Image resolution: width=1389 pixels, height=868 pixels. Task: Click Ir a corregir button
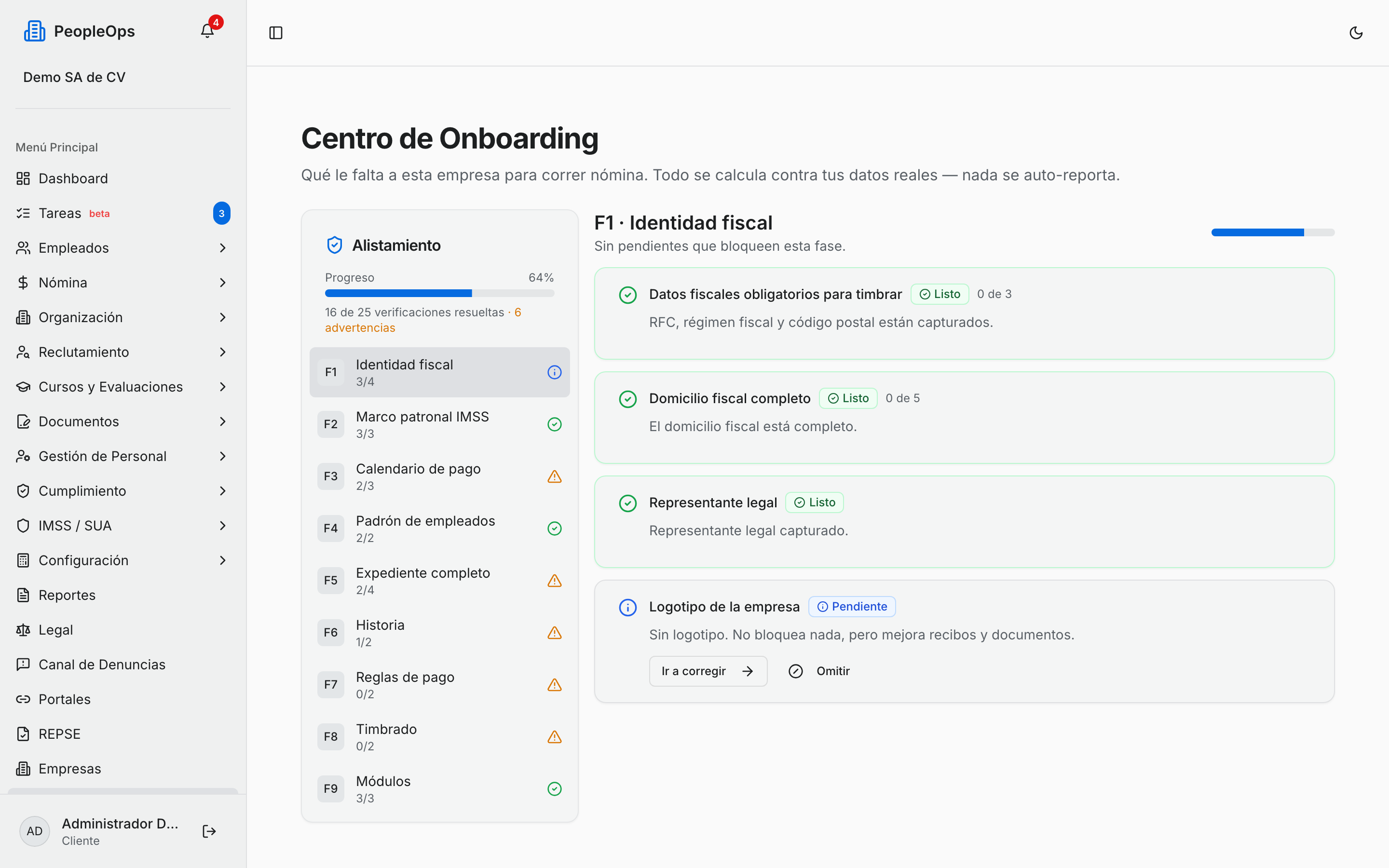(708, 671)
